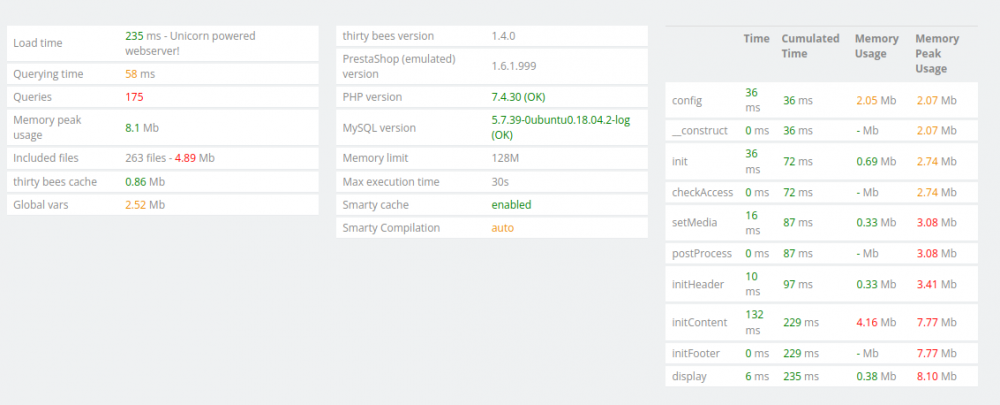The width and height of the screenshot is (1000, 405).
Task: Click the Included files row
Action: [x=160, y=158]
